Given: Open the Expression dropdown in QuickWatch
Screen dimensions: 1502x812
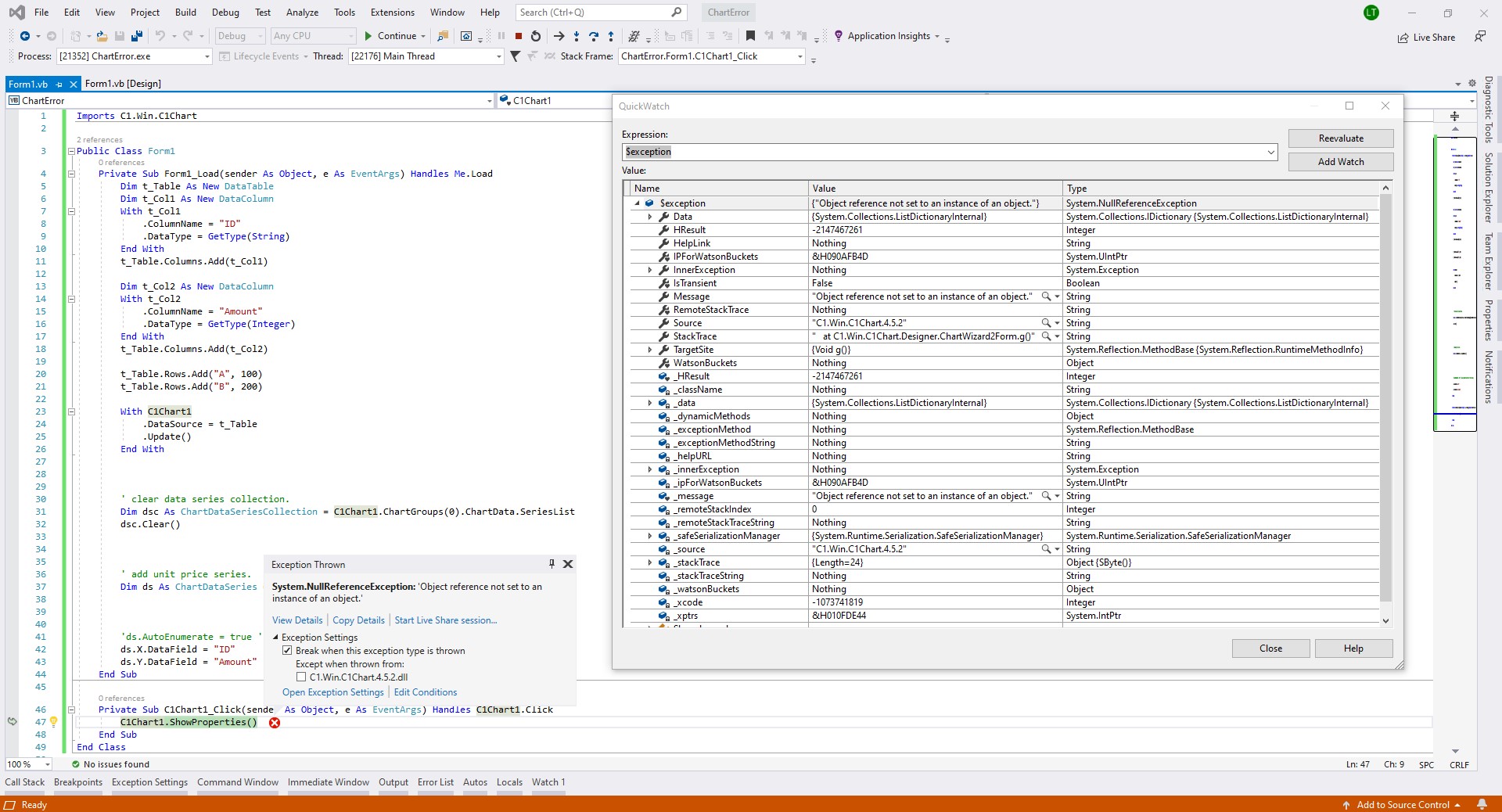Looking at the screenshot, I should tap(1270, 152).
